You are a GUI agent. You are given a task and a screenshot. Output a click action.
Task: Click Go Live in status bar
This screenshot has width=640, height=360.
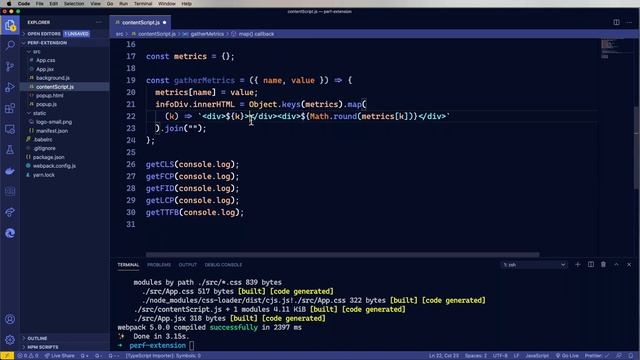pos(567,356)
